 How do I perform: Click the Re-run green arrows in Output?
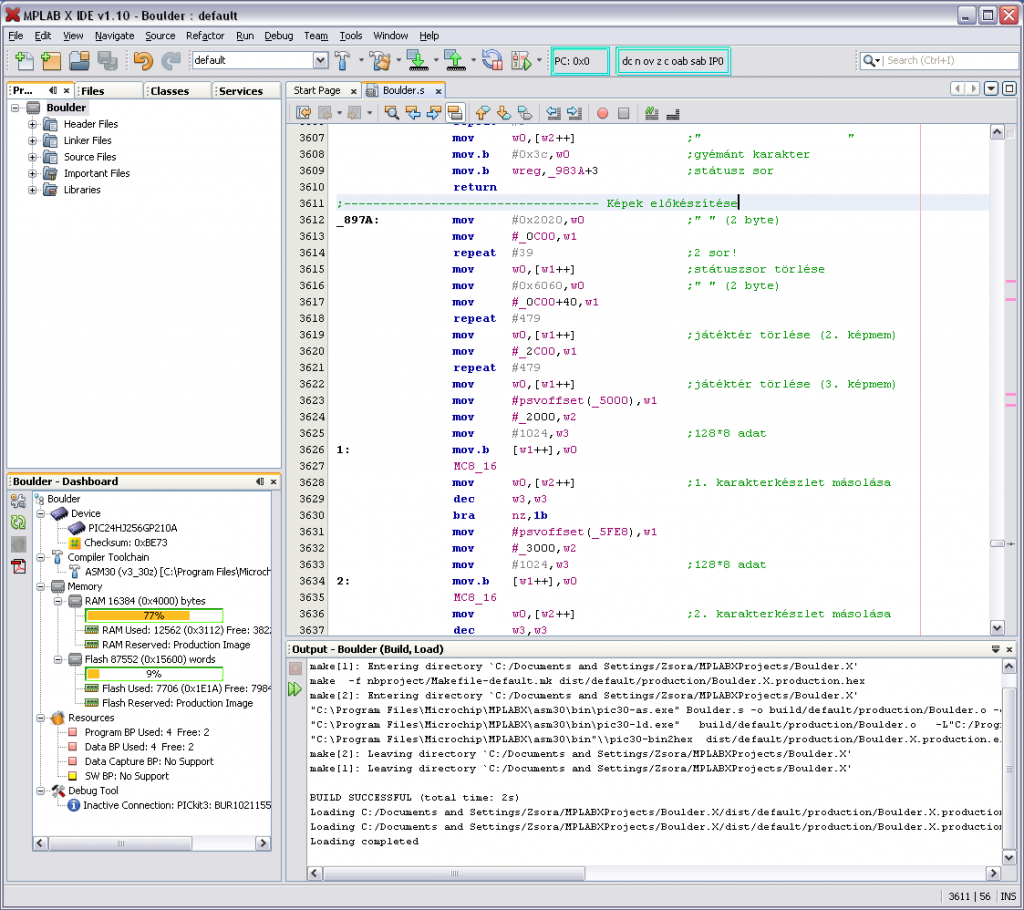295,689
